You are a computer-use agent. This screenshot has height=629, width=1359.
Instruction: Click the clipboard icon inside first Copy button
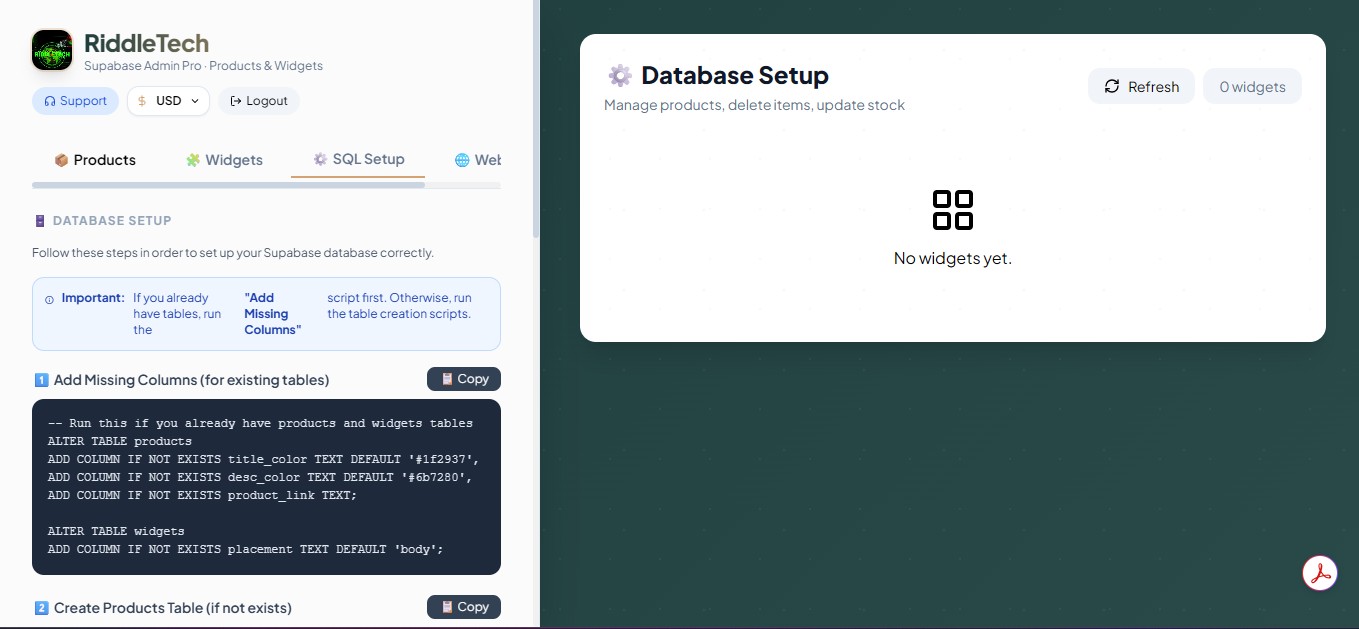(x=446, y=379)
